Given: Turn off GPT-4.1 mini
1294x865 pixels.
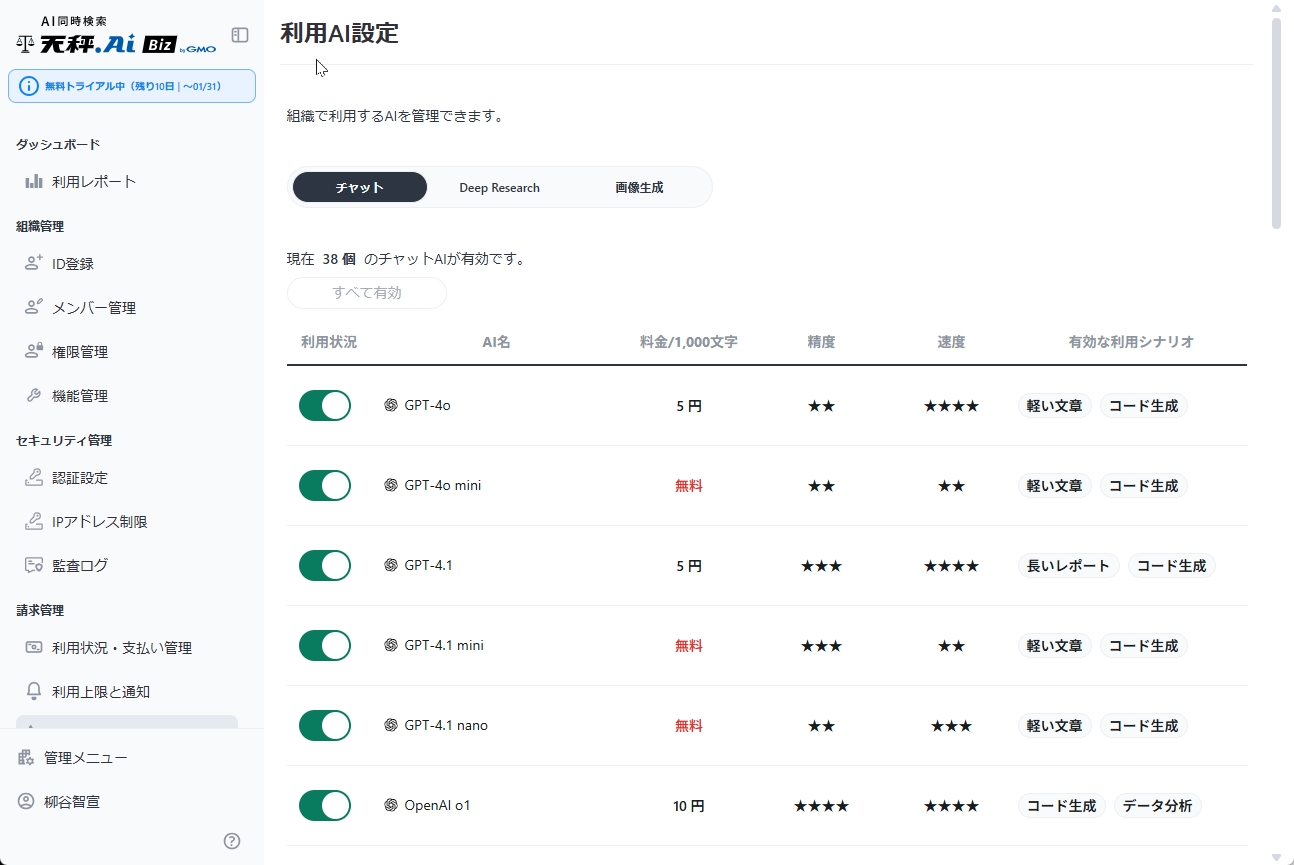Looking at the screenshot, I should point(324,645).
